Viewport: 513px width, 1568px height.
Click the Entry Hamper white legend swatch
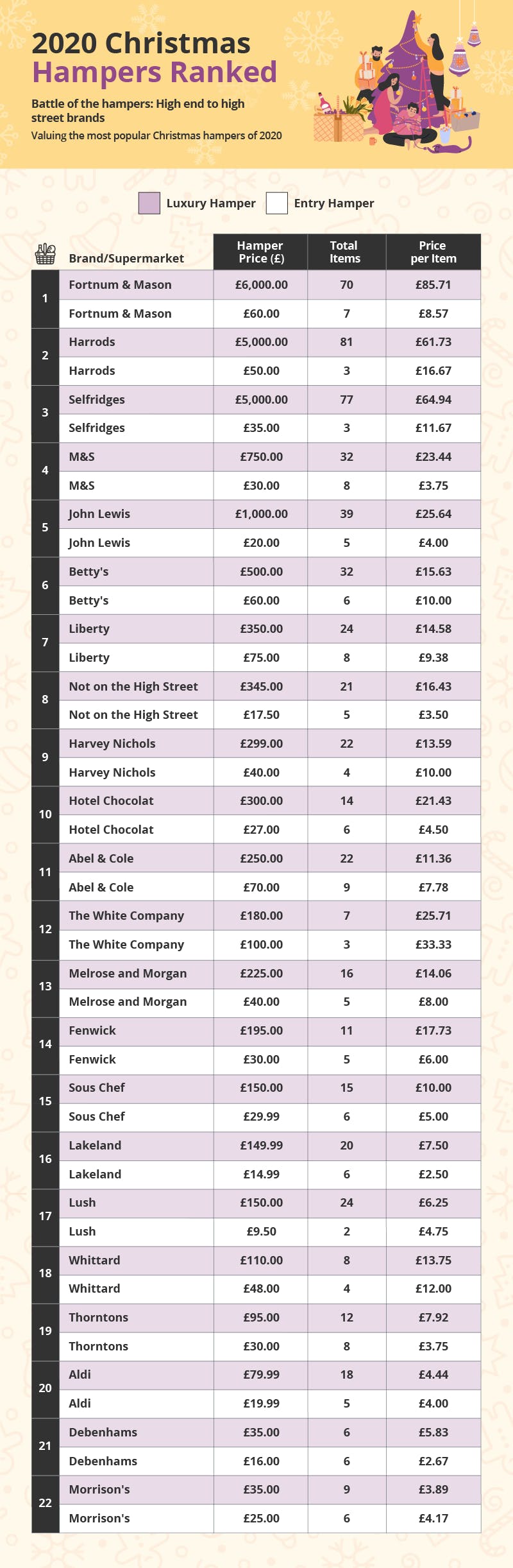(276, 203)
